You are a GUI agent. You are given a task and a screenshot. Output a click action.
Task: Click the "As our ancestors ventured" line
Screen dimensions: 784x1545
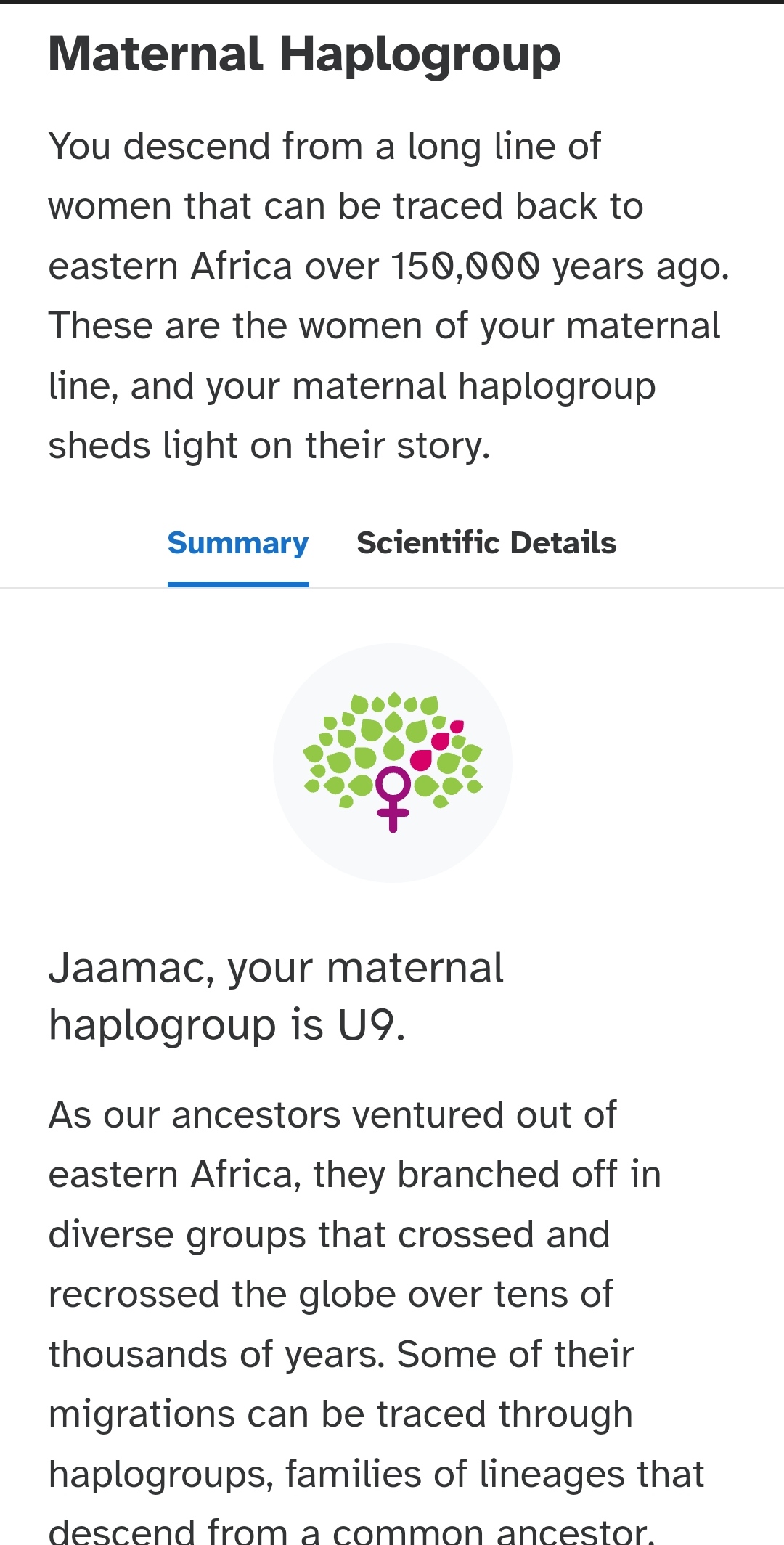tap(332, 1115)
